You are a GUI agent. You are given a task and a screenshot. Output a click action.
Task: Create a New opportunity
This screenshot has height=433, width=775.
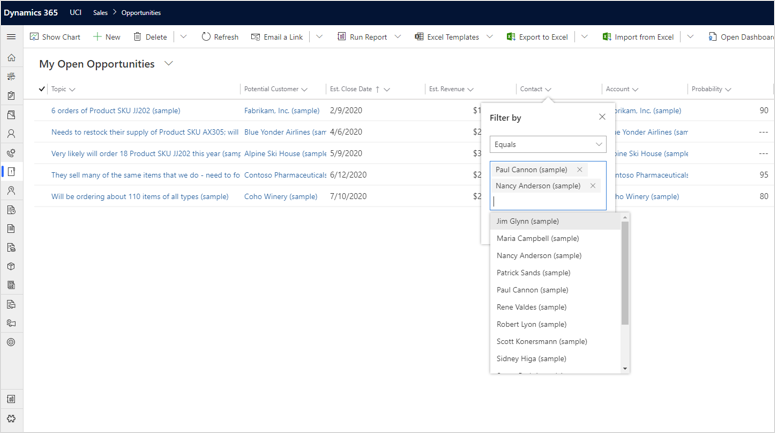click(x=107, y=37)
